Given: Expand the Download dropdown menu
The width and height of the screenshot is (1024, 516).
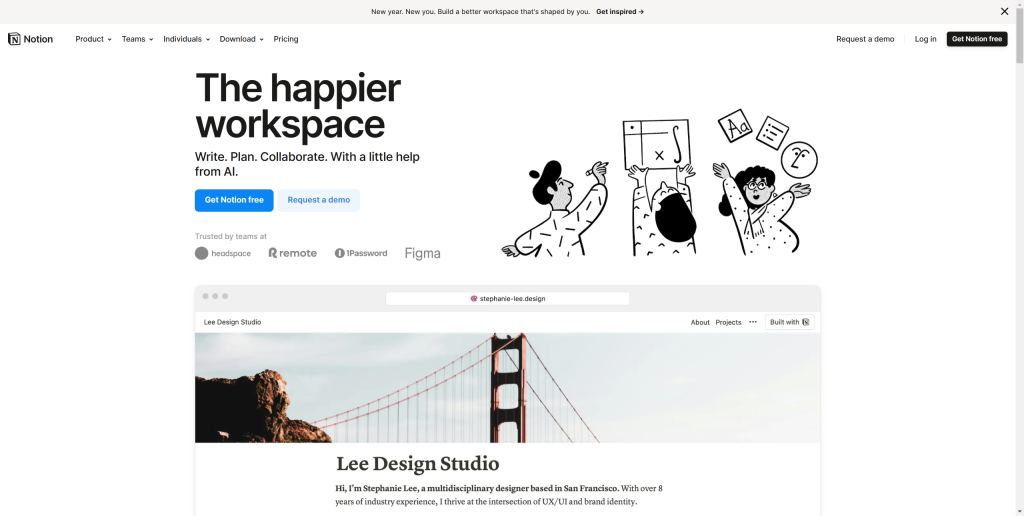Looking at the screenshot, I should [x=242, y=39].
